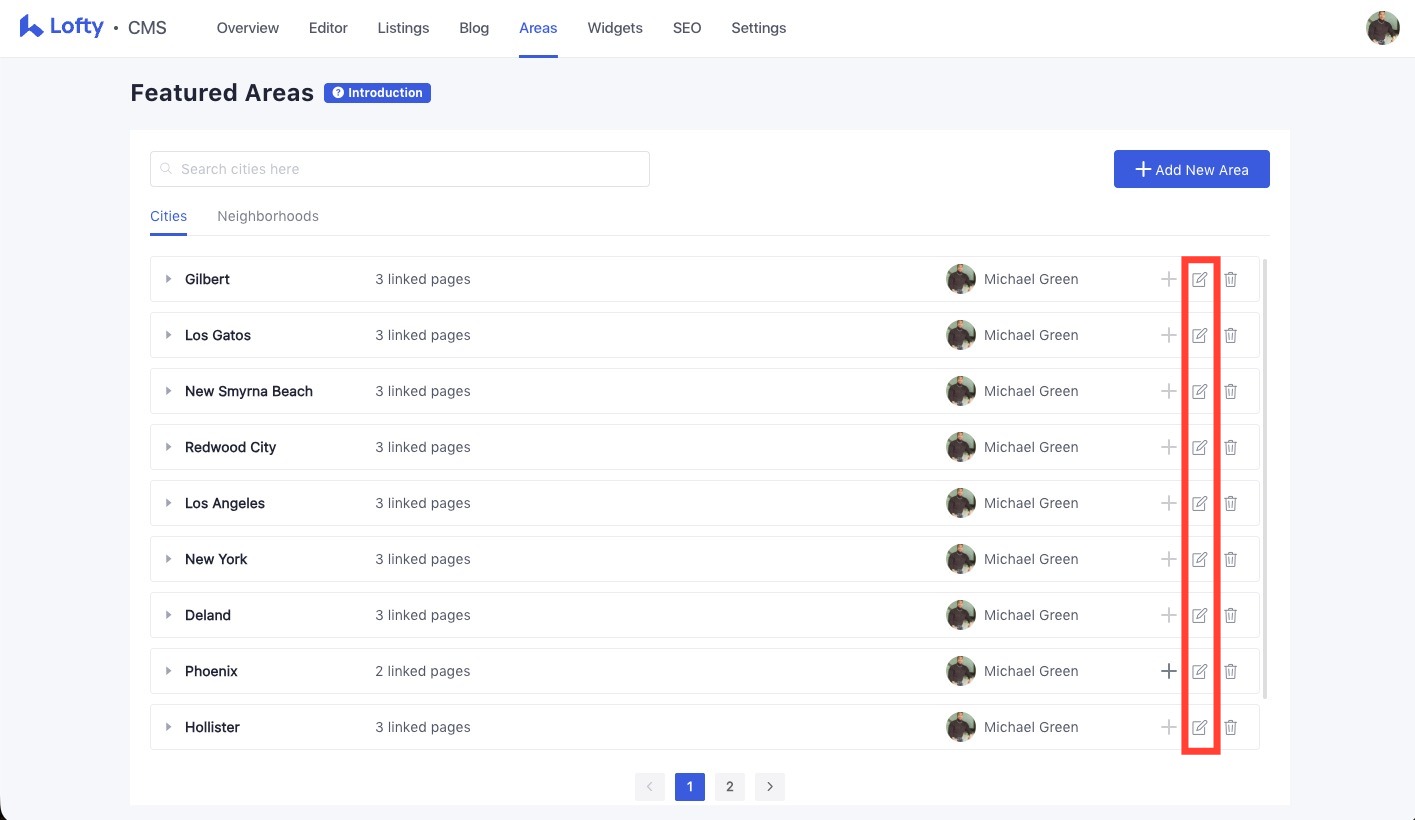Expand the Los Angeles row

[x=168, y=503]
